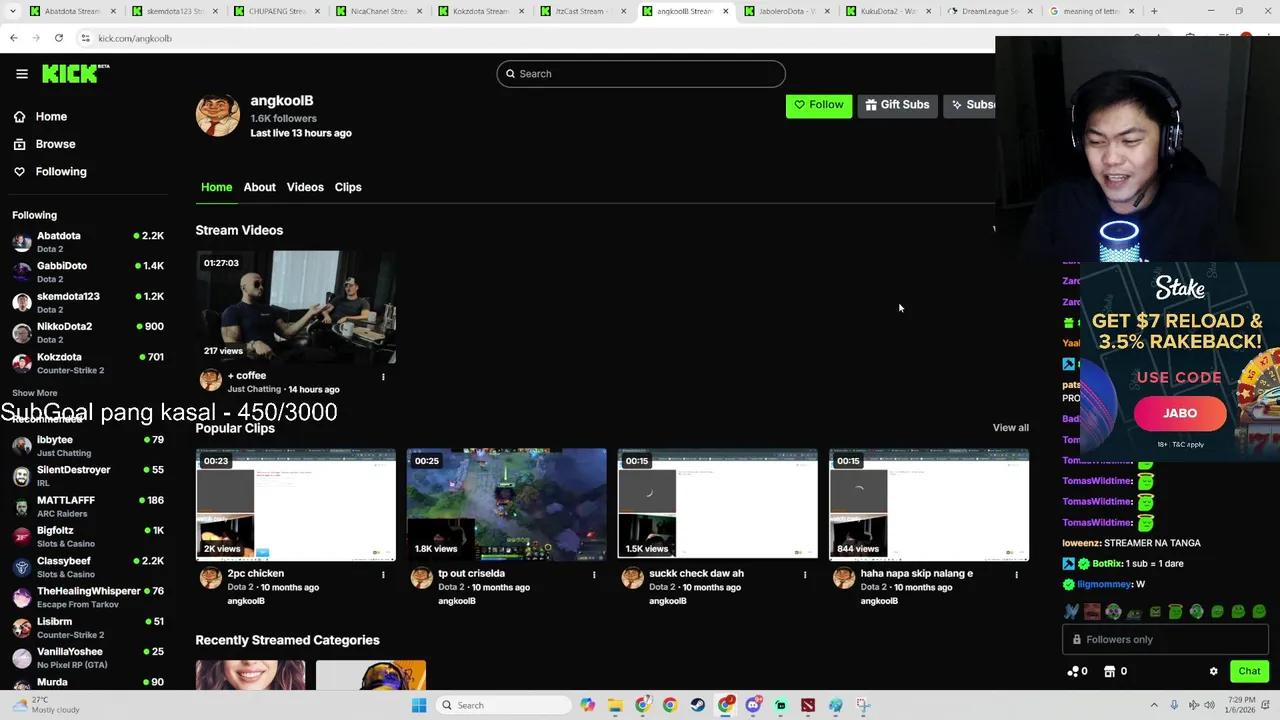Switch to Abatdota browser tab

tap(73, 11)
